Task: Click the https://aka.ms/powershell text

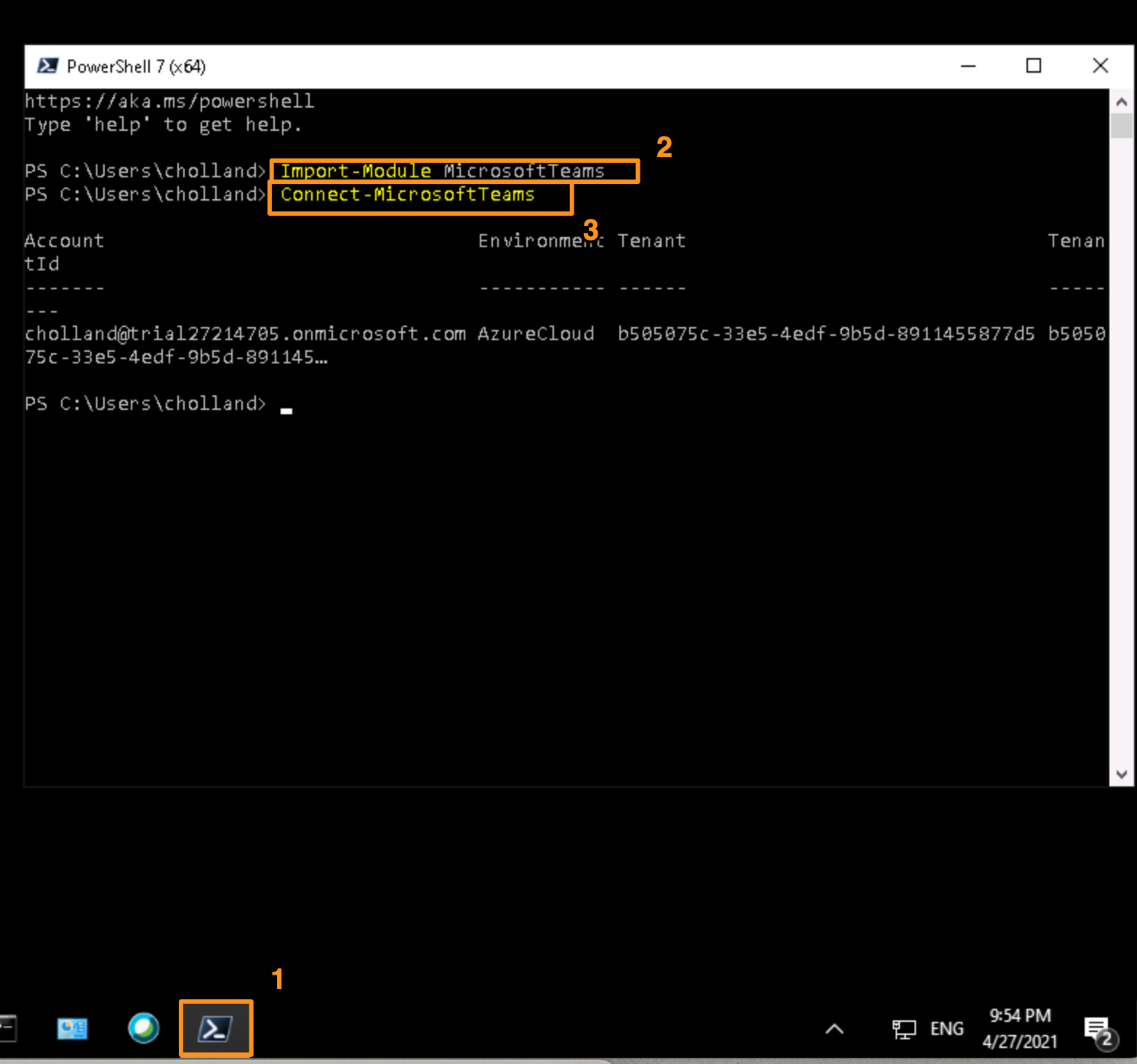Action: pos(169,101)
